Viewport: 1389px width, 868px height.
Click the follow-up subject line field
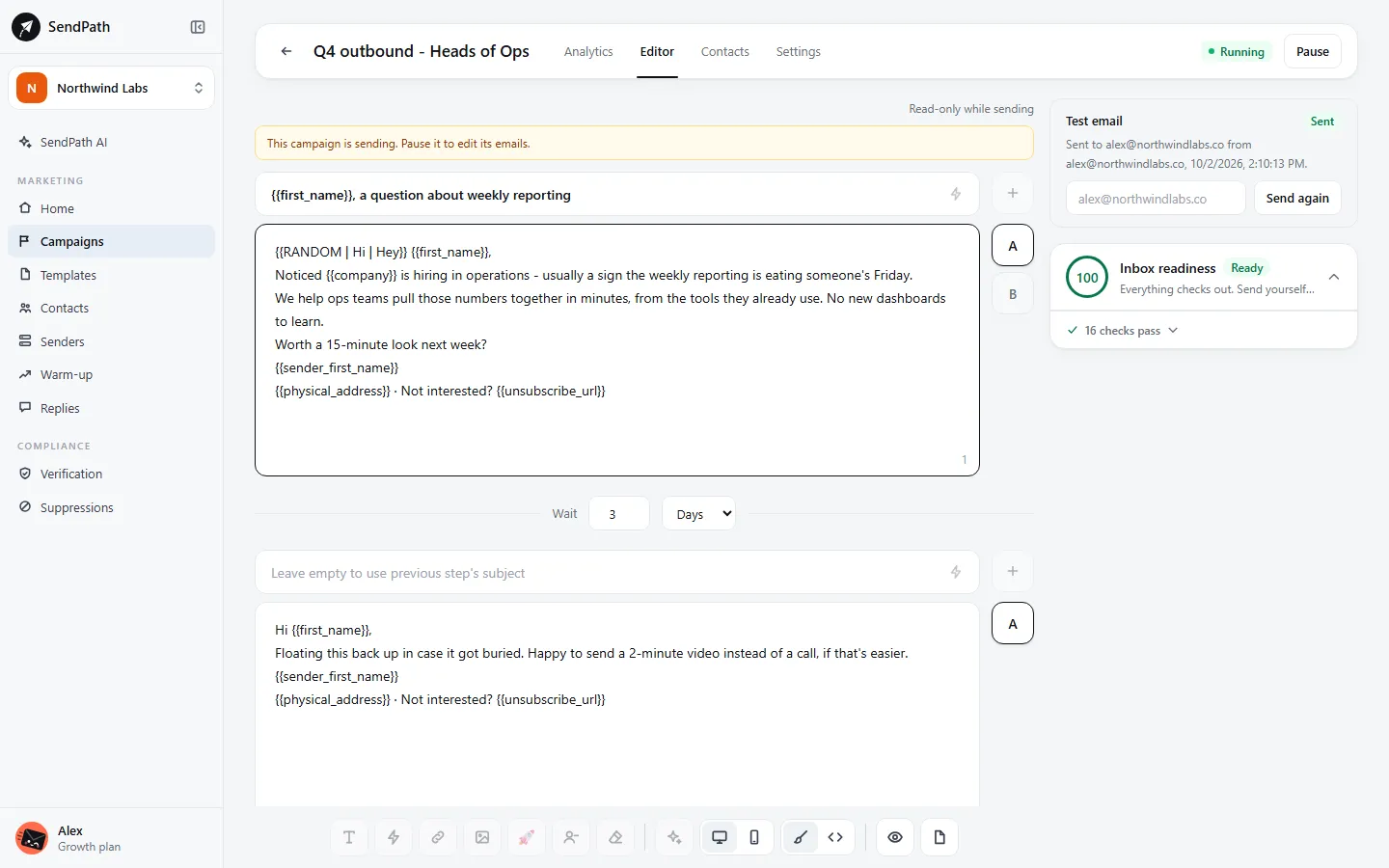617,572
